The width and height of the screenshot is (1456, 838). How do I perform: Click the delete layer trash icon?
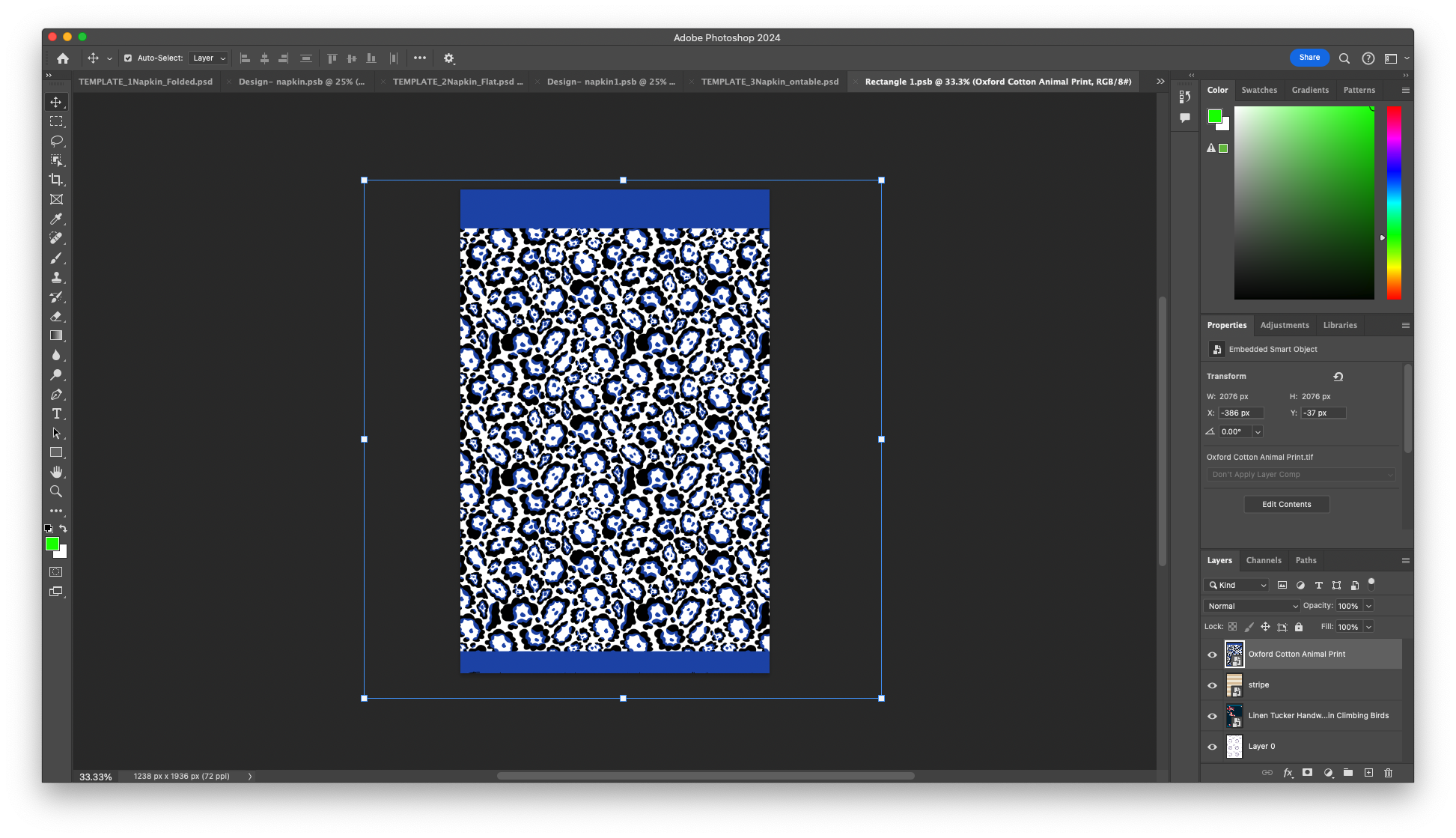point(1388,773)
